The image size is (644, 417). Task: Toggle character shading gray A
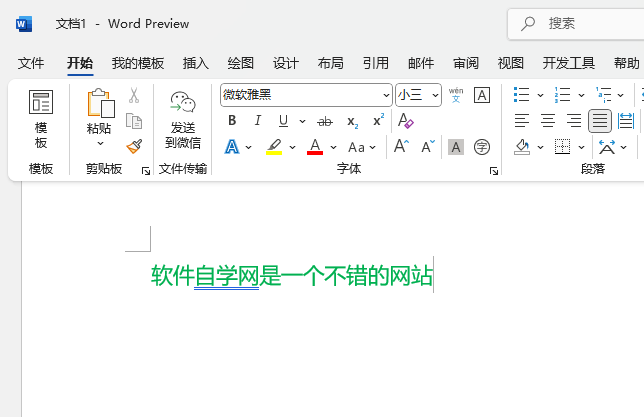pos(456,147)
